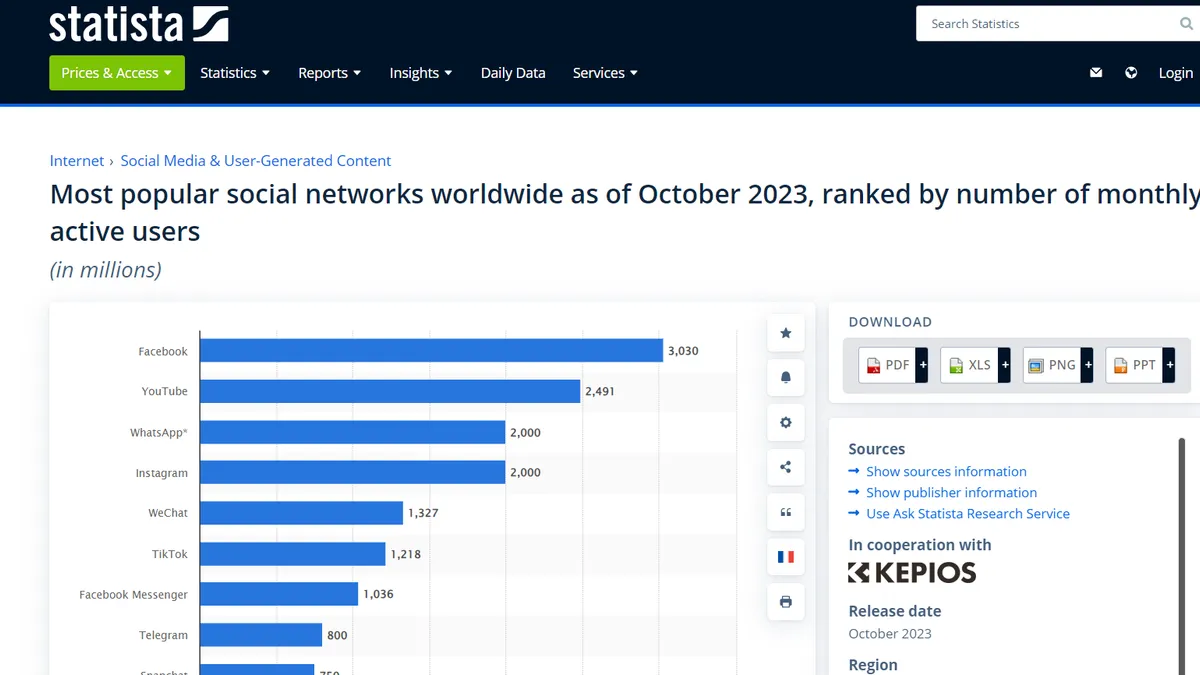
Task: Open Social Media & User-Generated Content breadcrumb
Action: [256, 161]
